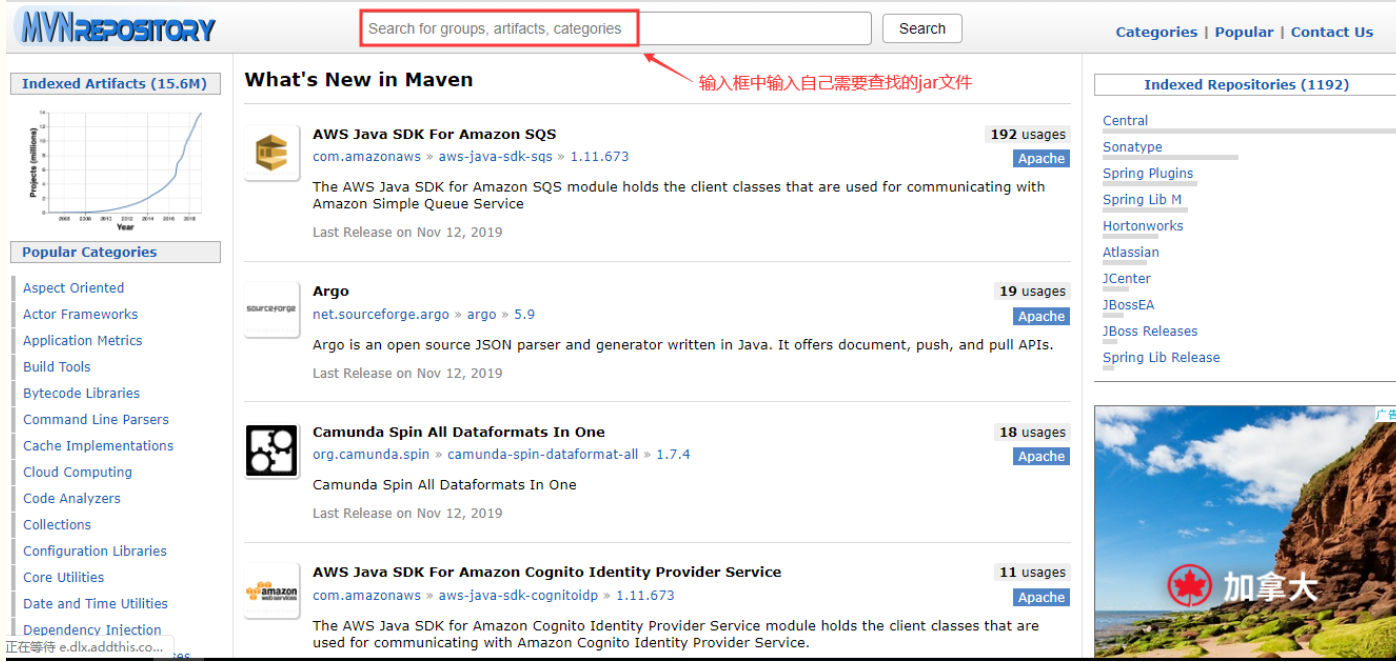Open the Atlassian repository link
This screenshot has height=662, width=1396.
(1131, 252)
